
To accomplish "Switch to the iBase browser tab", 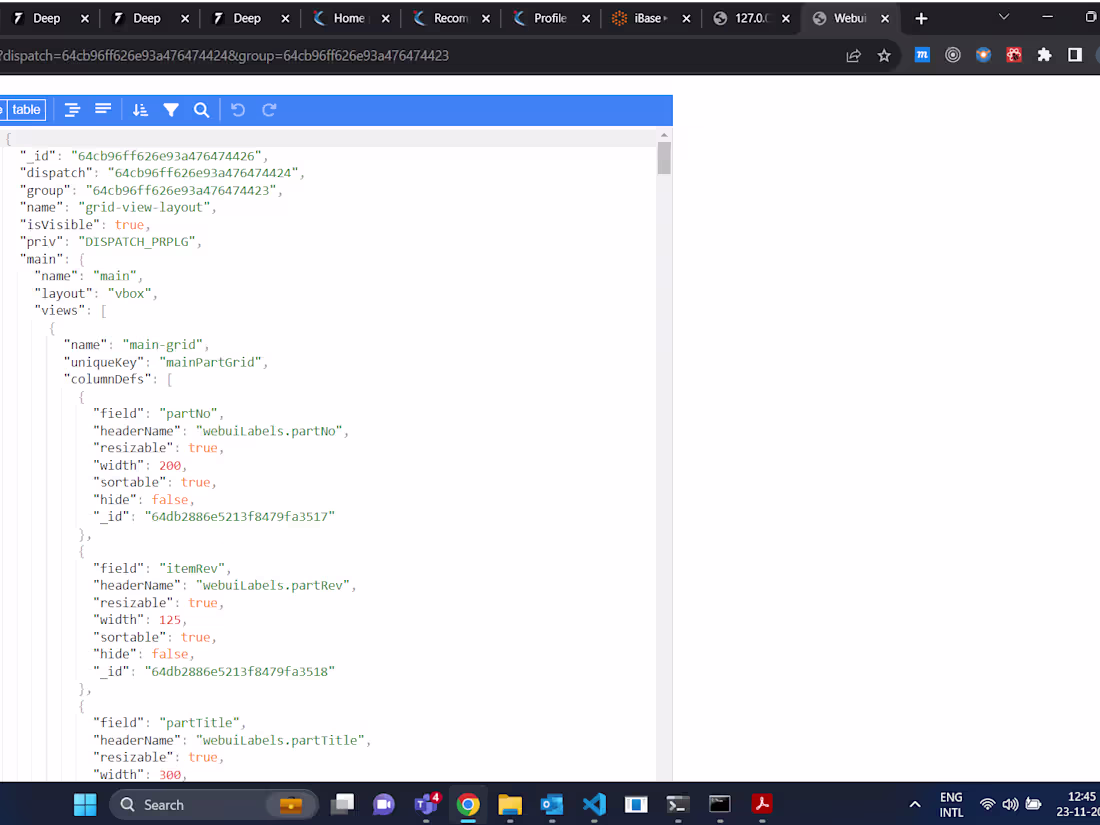I will (643, 17).
